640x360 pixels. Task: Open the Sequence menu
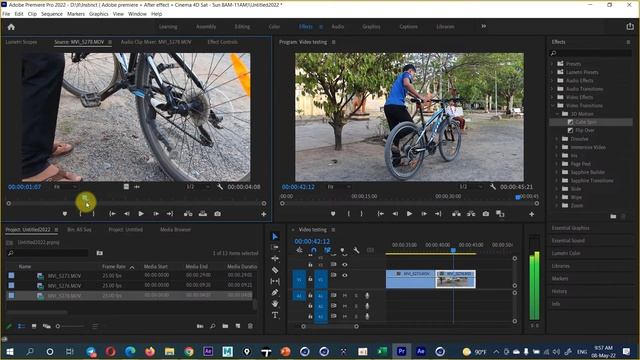click(52, 14)
